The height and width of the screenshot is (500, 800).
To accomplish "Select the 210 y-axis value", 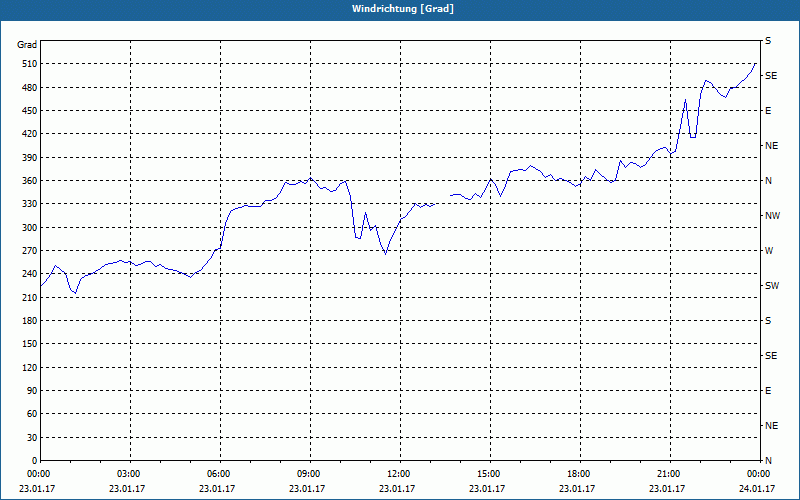I will tap(30, 297).
